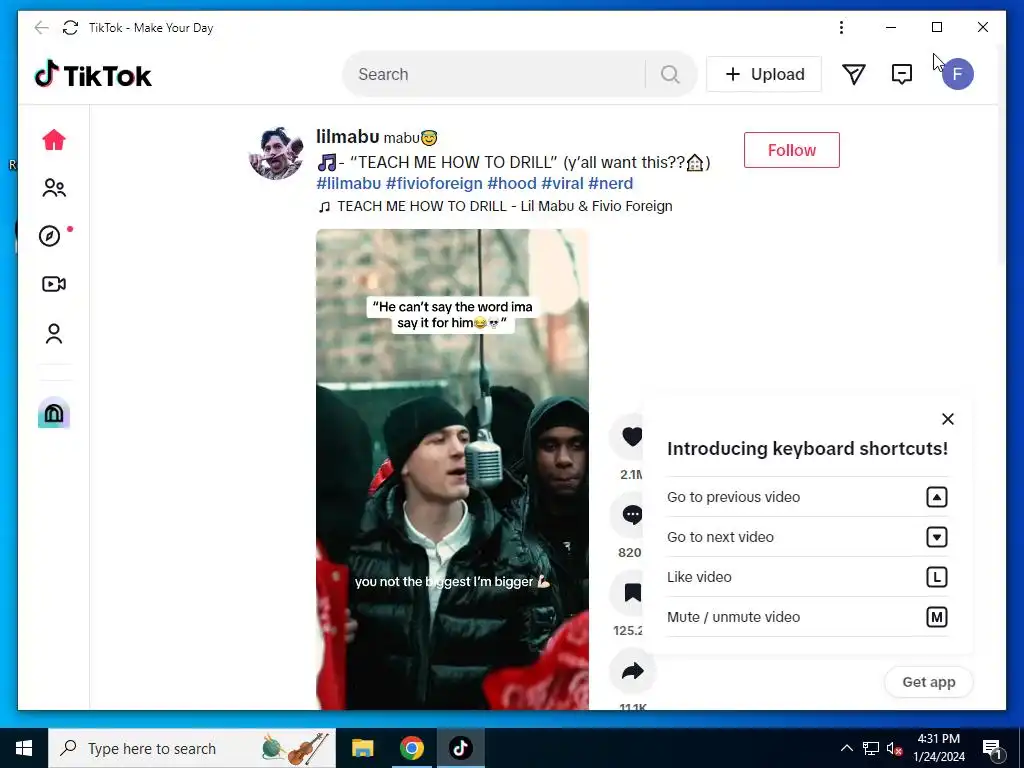Screen dimensions: 1024x768
Task: Click the down arrow key icon
Action: (x=936, y=537)
